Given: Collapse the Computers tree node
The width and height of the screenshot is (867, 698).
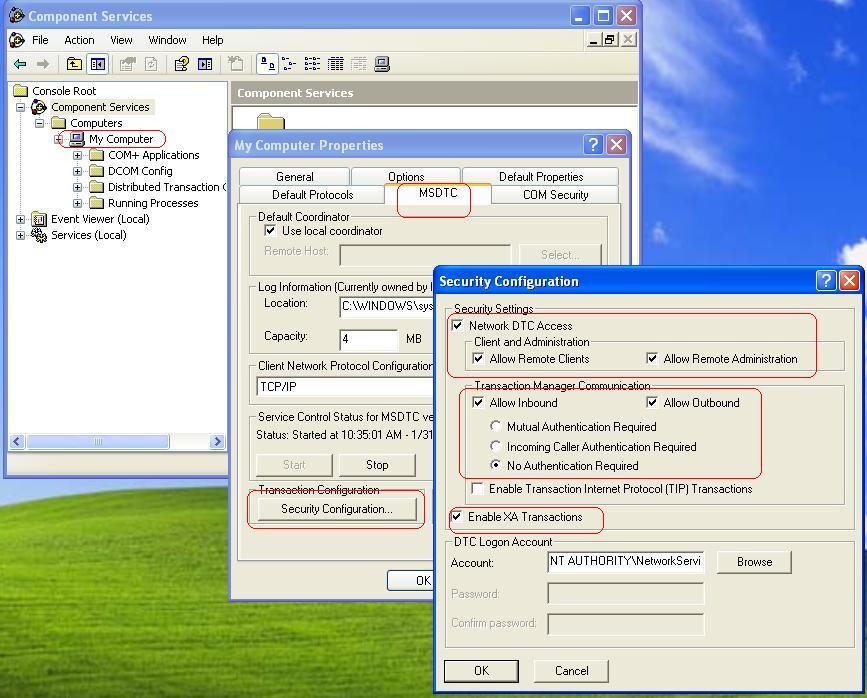Looking at the screenshot, I should point(39,123).
